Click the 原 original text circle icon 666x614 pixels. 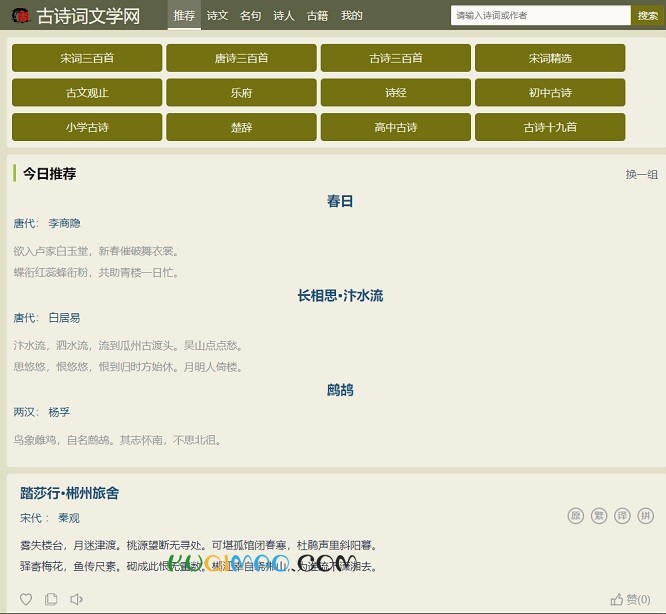click(576, 516)
